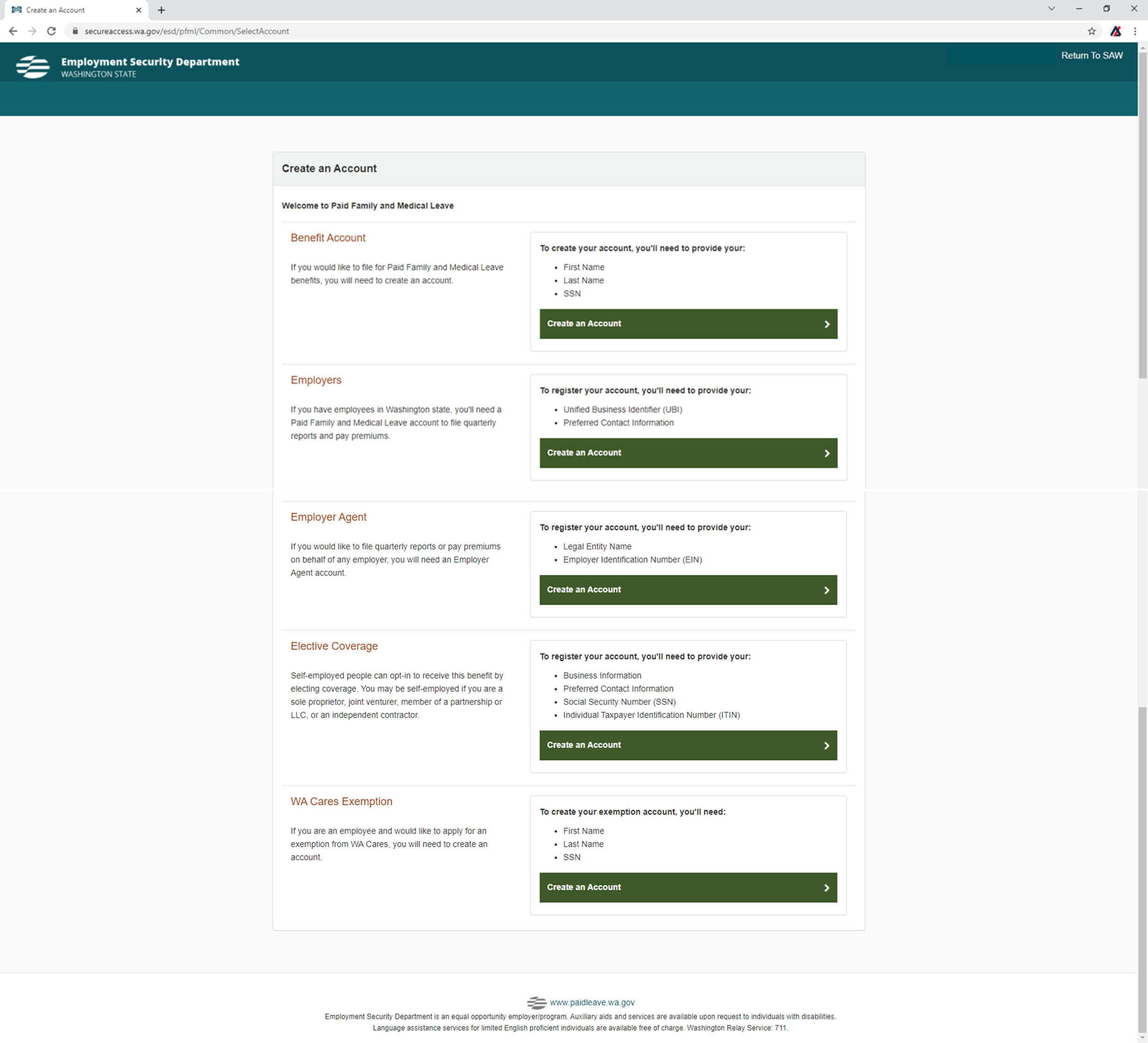This screenshot has width=1148, height=1043.
Task: Click the Employment Security Department logo
Action: pyautogui.click(x=33, y=67)
